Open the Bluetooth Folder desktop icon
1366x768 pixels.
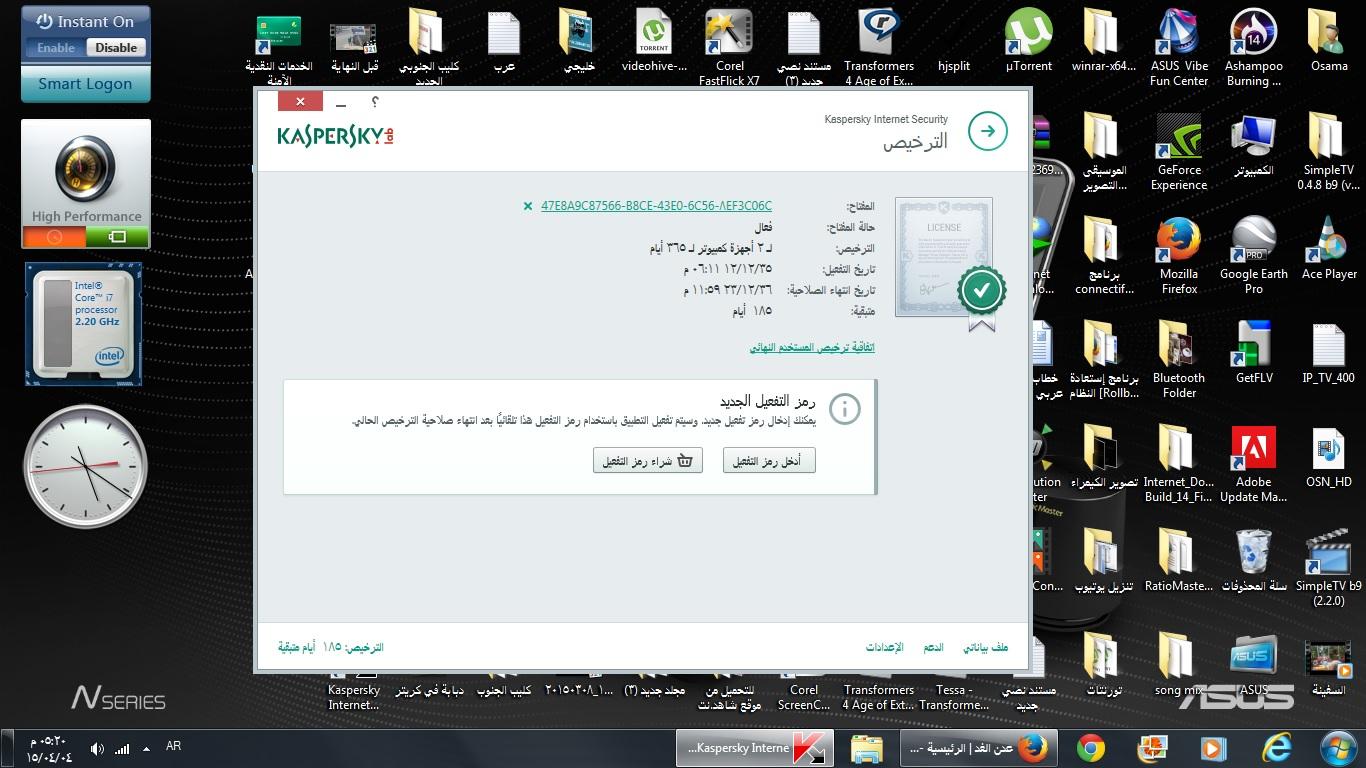1179,360
